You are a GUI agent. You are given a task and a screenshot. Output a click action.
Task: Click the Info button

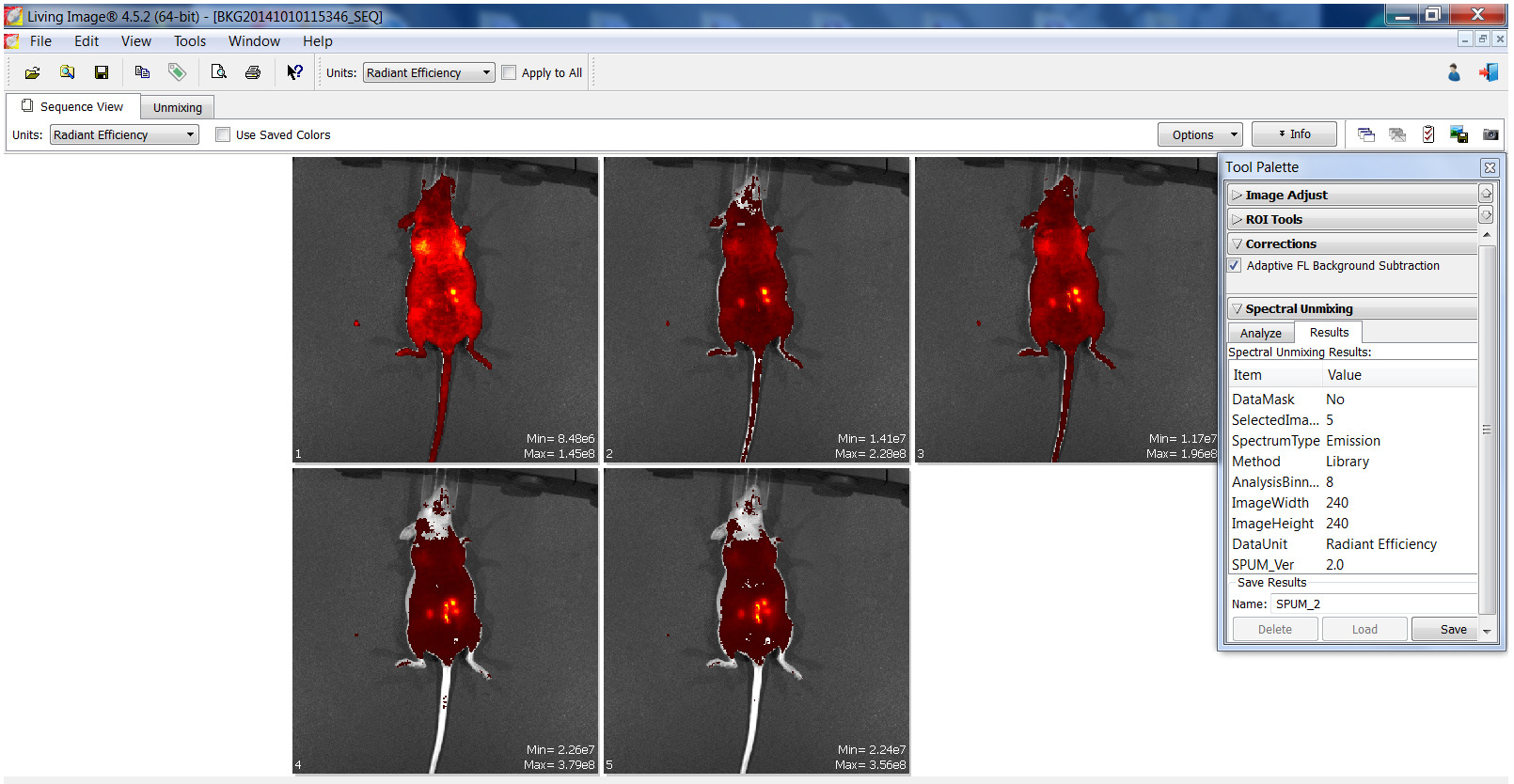1294,134
